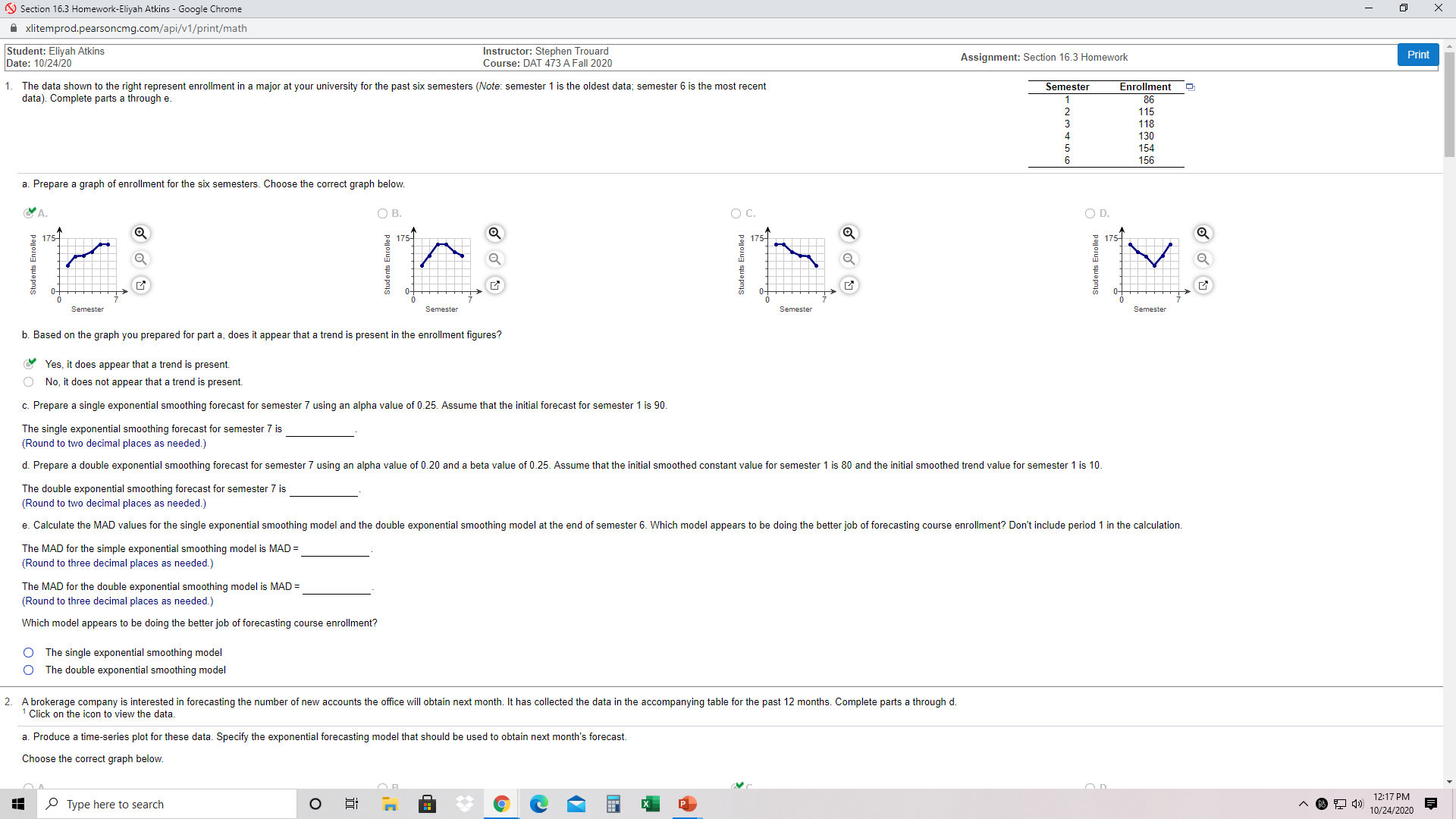Click the Print button
The height and width of the screenshot is (819, 1456).
pyautogui.click(x=1417, y=54)
